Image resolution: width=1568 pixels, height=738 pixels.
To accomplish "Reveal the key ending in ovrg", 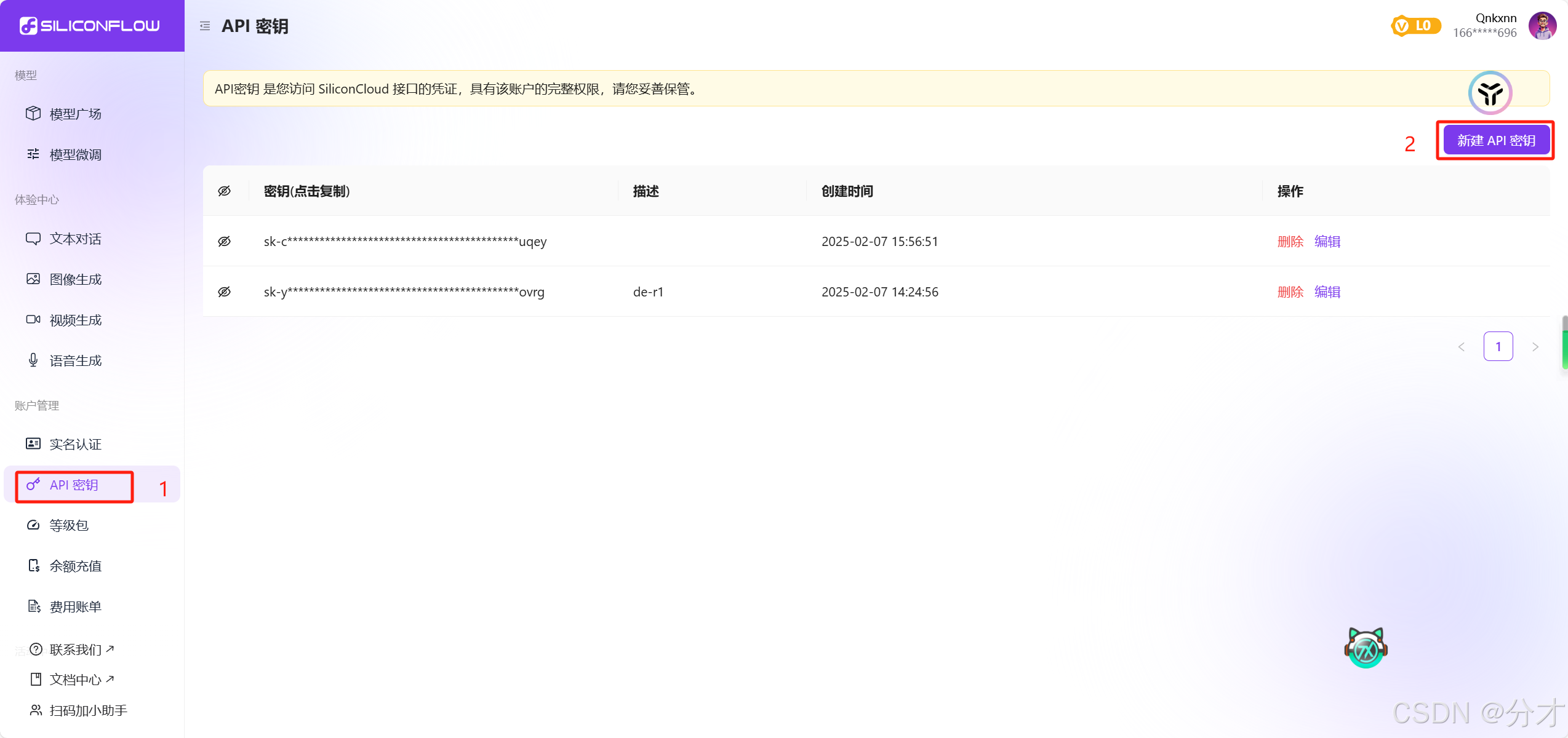I will (x=225, y=292).
